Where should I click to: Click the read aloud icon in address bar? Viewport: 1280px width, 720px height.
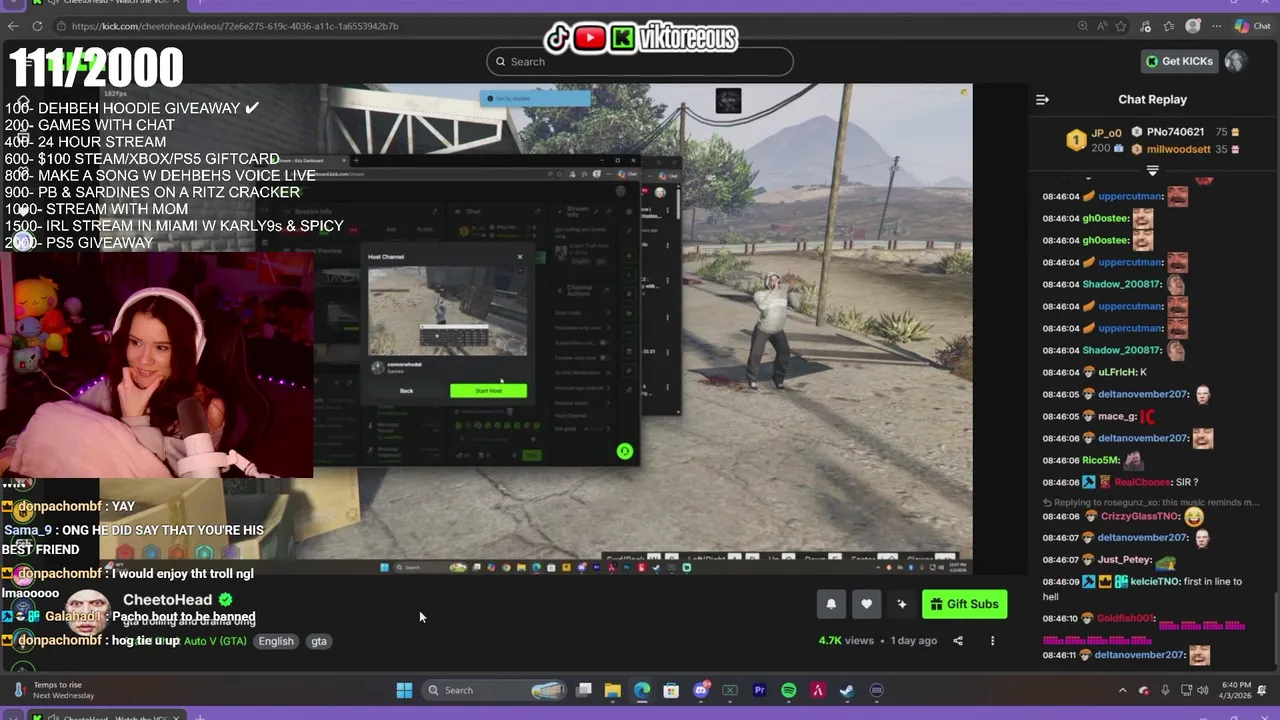click(1103, 26)
